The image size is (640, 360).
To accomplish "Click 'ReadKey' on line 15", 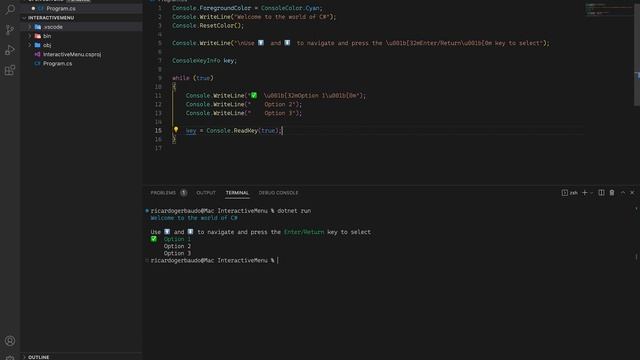I will click(x=246, y=131).
